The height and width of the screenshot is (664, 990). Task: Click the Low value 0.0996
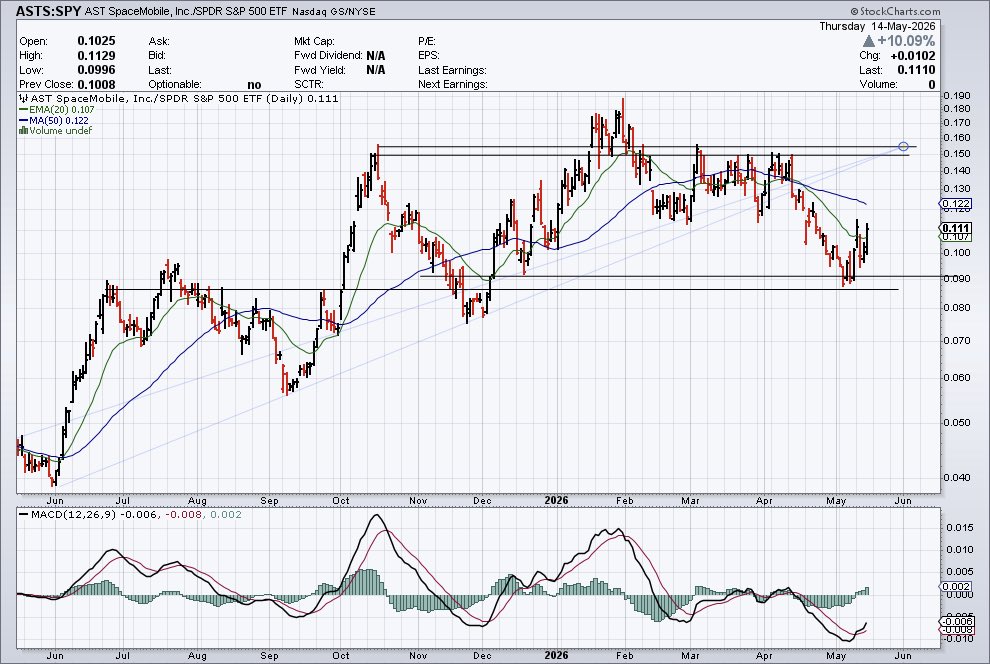(x=97, y=70)
